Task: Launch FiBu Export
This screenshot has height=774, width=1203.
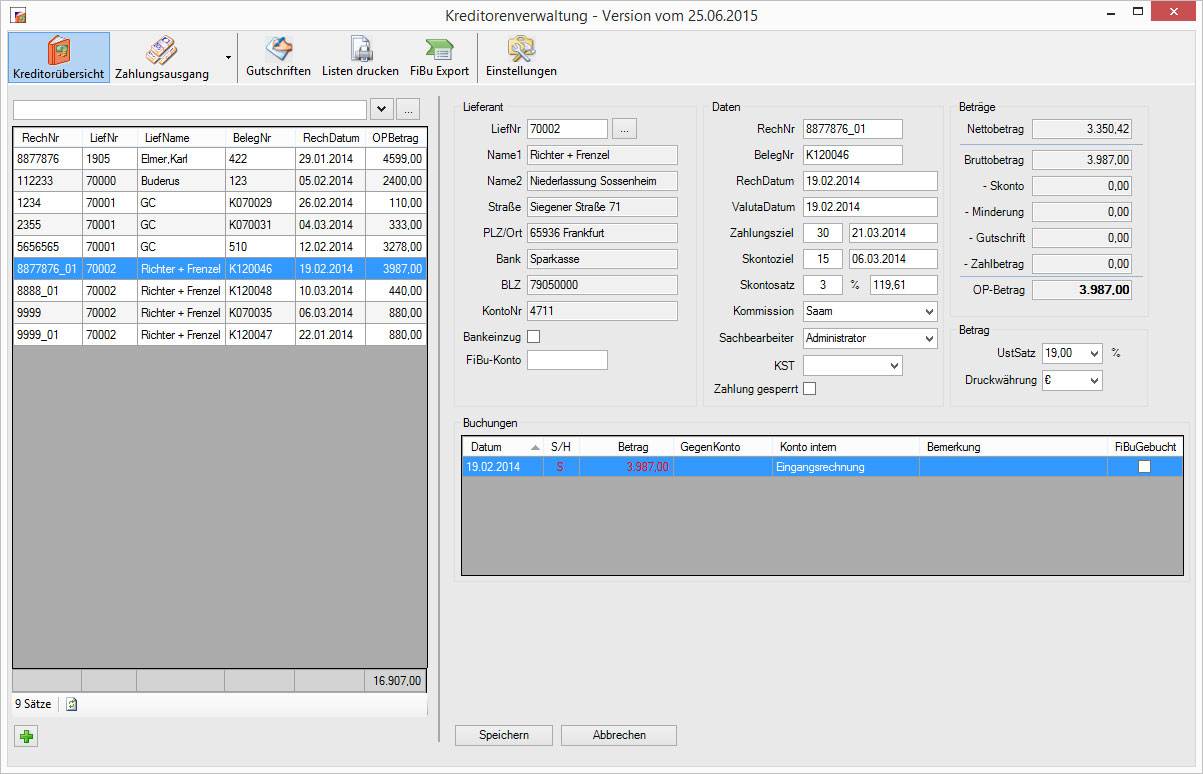Action: tap(439, 57)
